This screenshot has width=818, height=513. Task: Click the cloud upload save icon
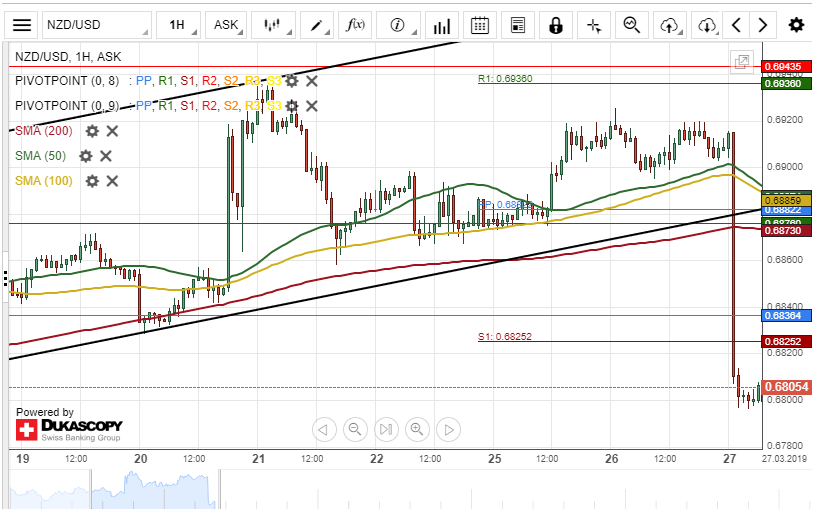(x=670, y=25)
